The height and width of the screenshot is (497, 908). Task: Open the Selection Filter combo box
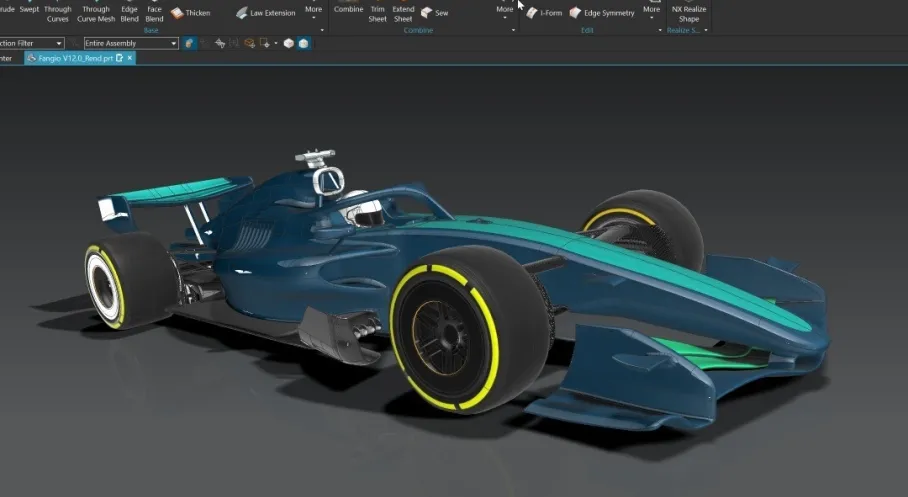click(x=31, y=43)
